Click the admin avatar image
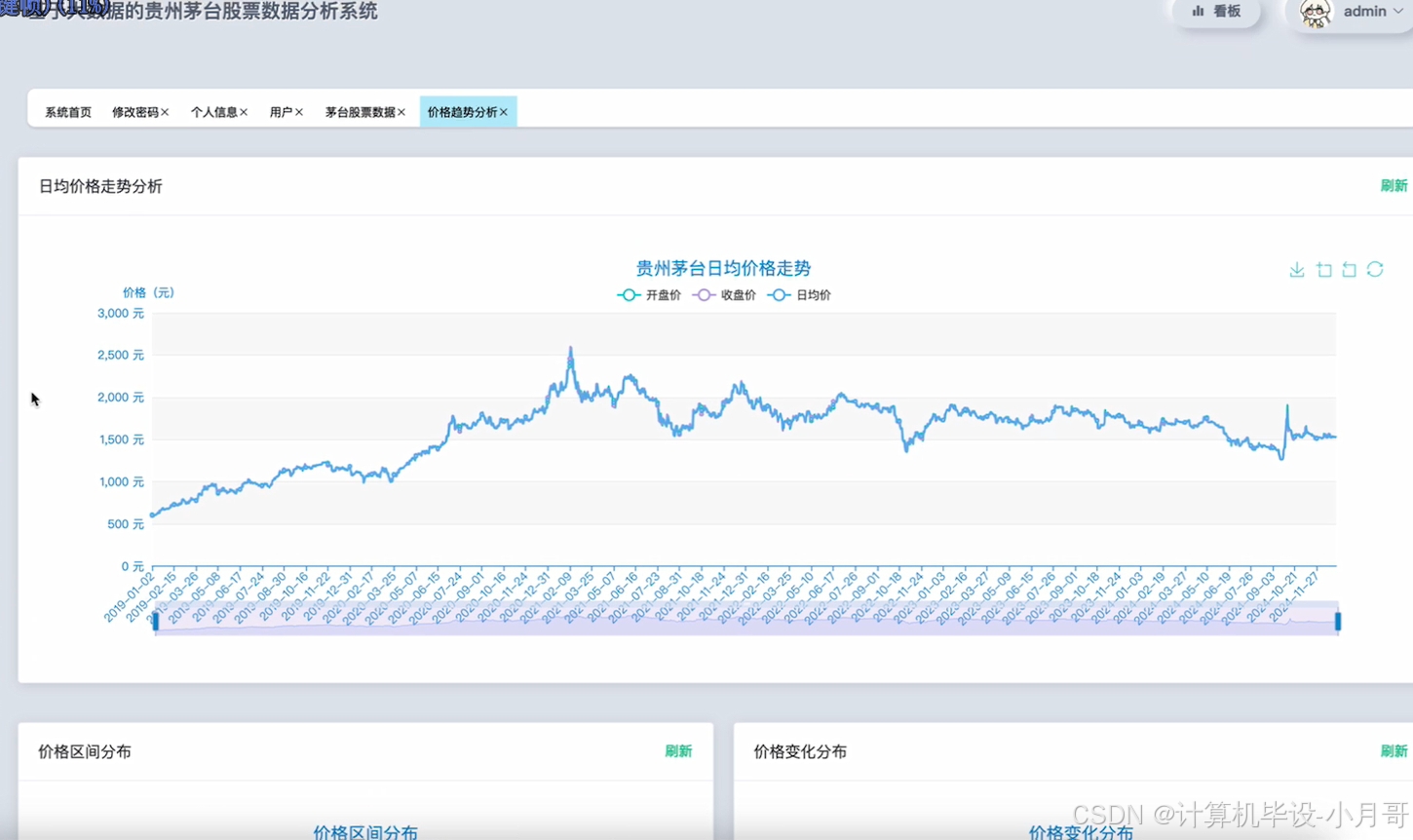 (1316, 13)
